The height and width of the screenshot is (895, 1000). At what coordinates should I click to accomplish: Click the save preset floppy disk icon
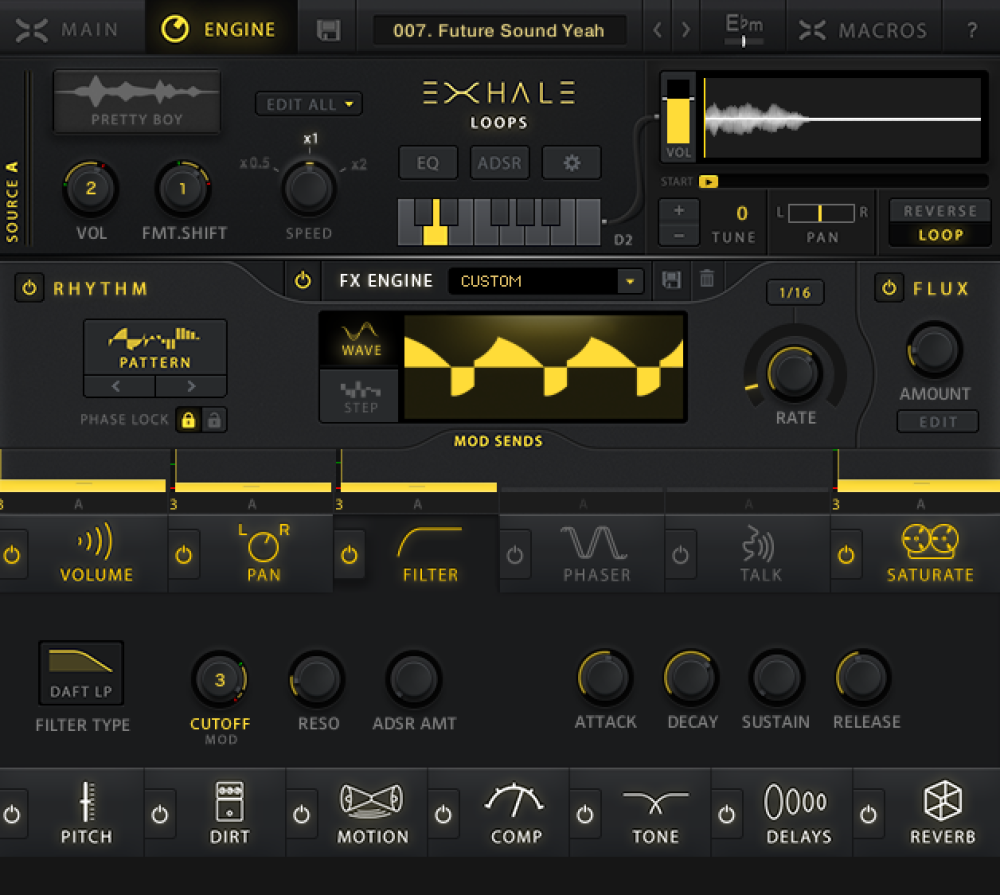[x=328, y=30]
